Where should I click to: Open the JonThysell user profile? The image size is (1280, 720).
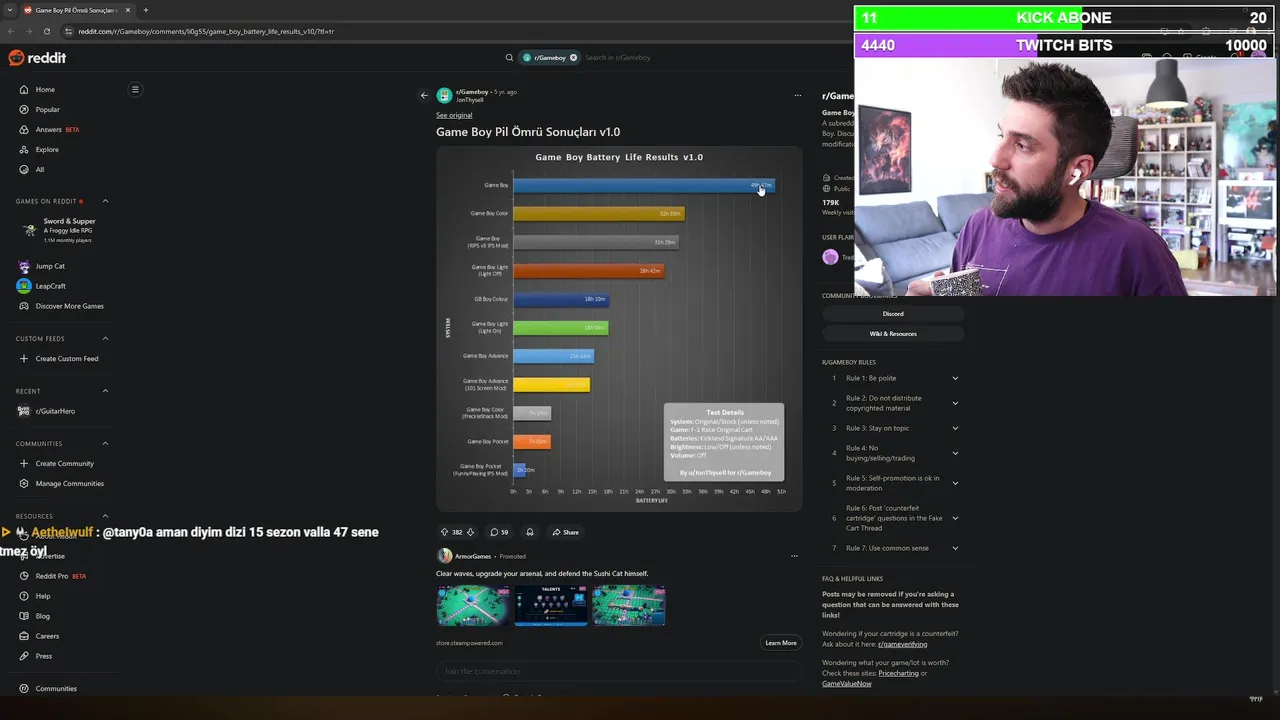point(470,100)
